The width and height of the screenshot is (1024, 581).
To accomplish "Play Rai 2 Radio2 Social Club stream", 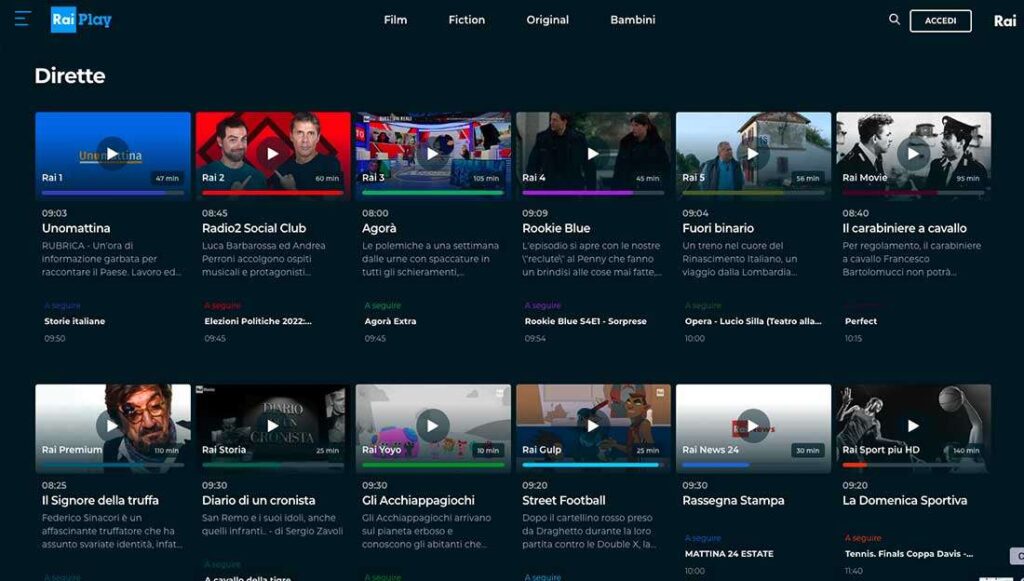I will coord(272,153).
